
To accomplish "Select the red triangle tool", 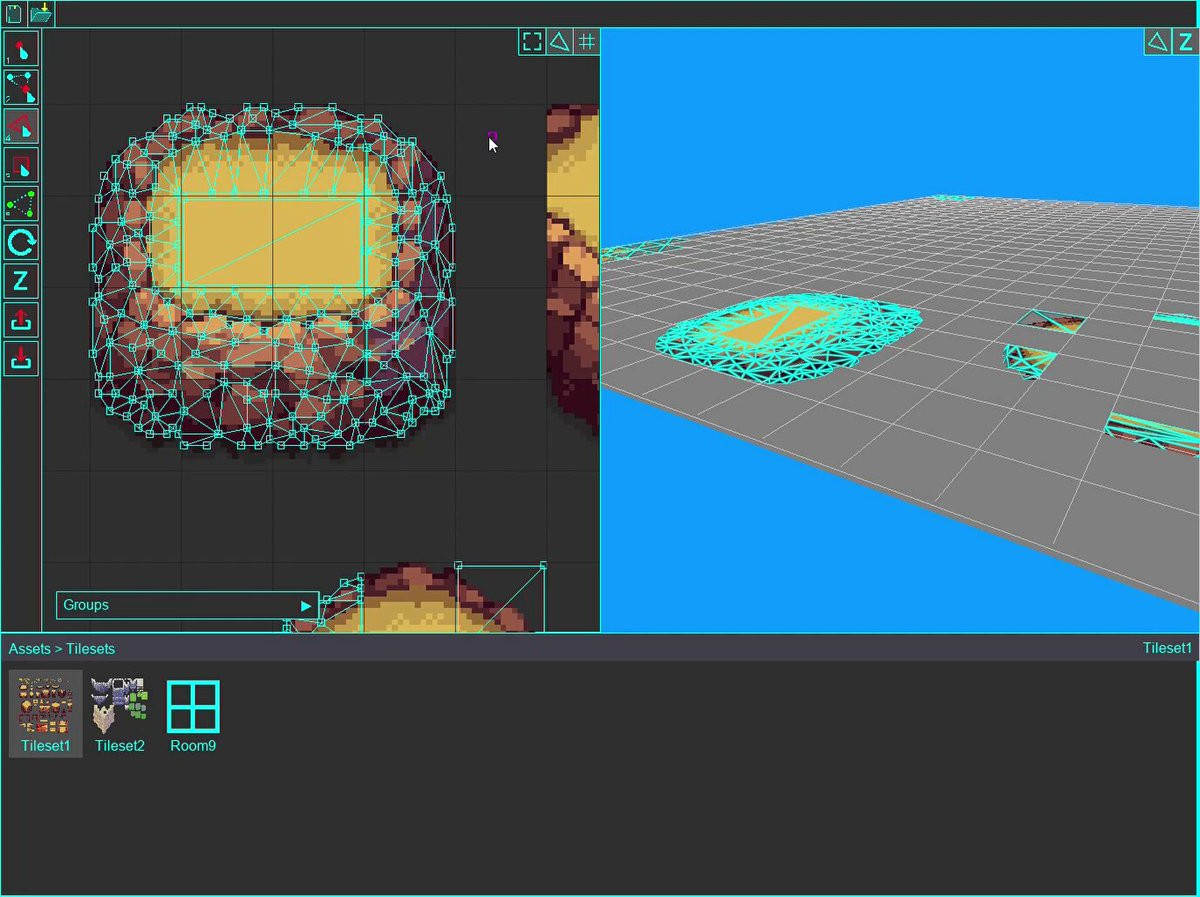I will click(x=21, y=126).
